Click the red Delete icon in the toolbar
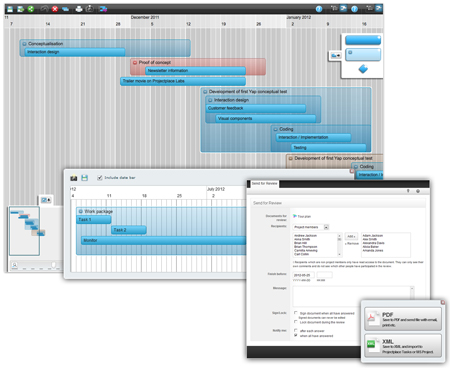This screenshot has width=450, height=368. 55,9
